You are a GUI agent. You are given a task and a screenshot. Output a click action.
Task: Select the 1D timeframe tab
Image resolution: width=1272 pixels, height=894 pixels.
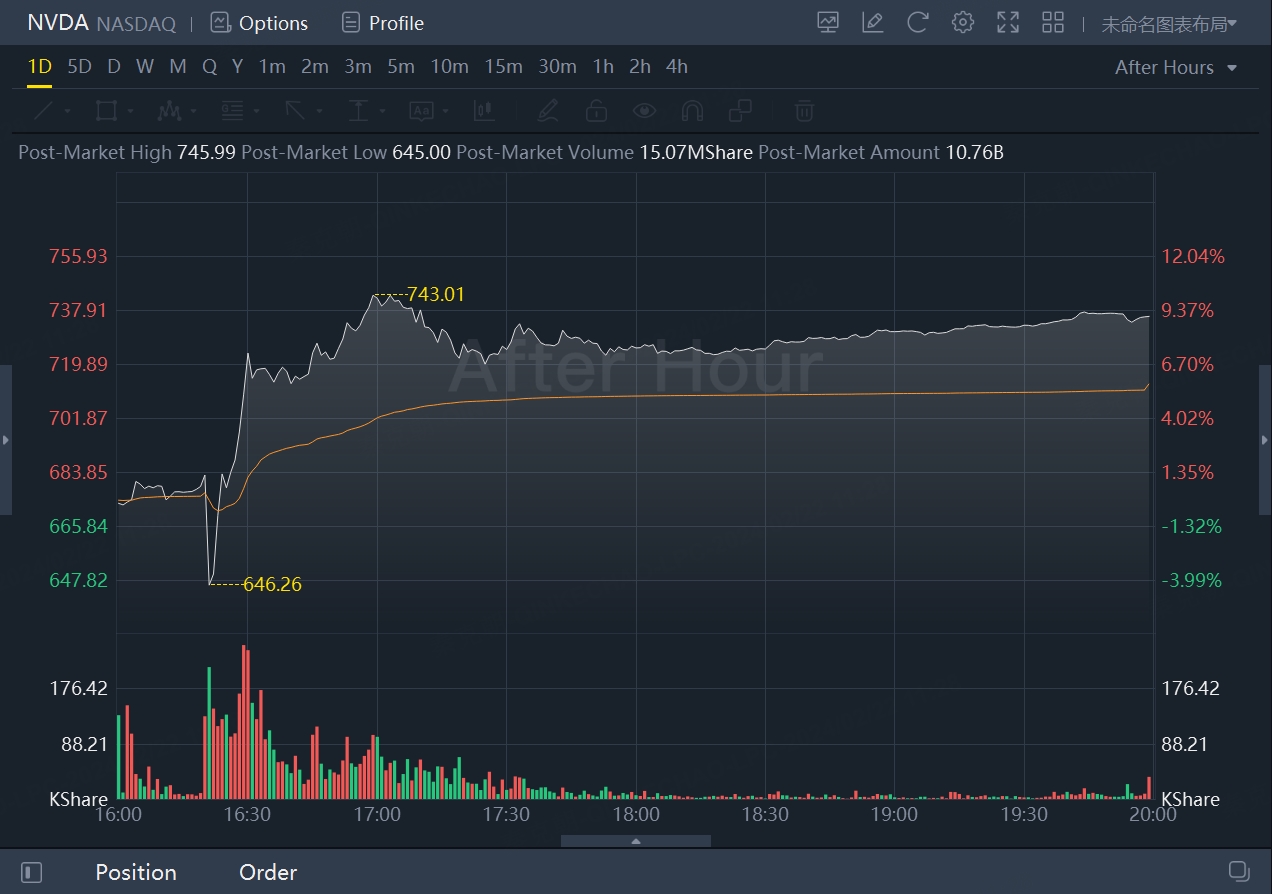click(x=39, y=66)
